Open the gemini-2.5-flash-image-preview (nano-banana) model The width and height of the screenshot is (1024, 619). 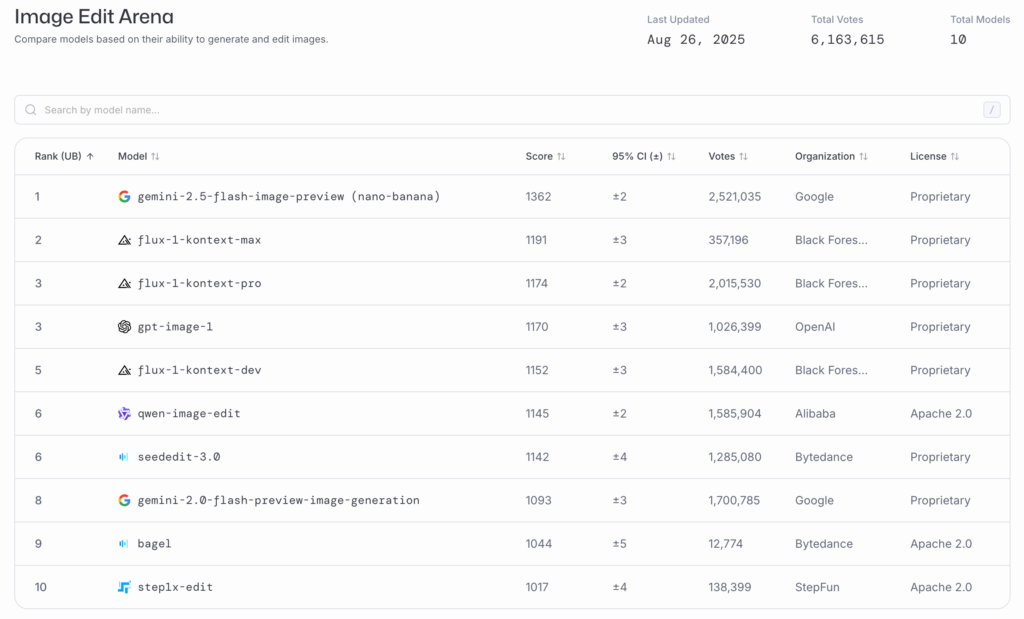coord(289,197)
